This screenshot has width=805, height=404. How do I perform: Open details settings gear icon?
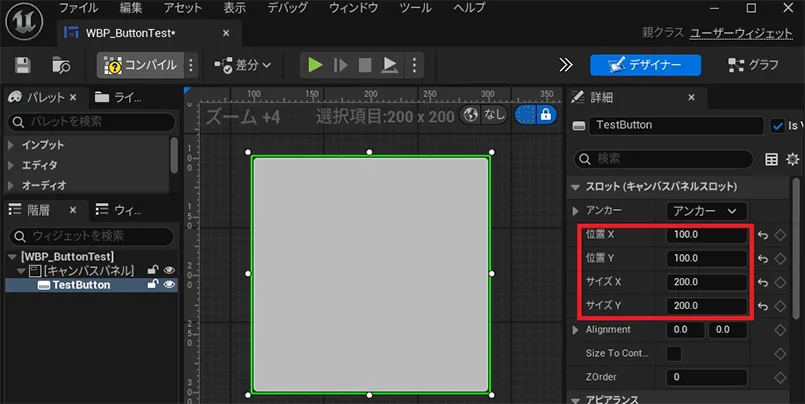(793, 159)
